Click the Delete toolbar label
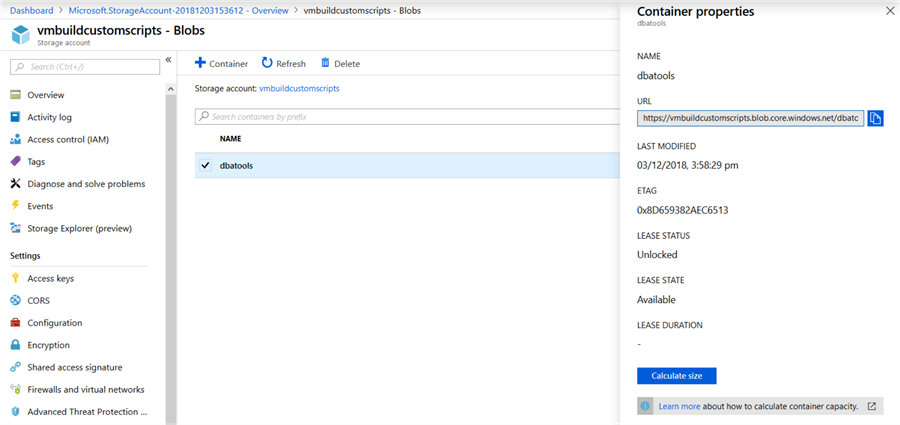The image size is (900, 425). (347, 64)
